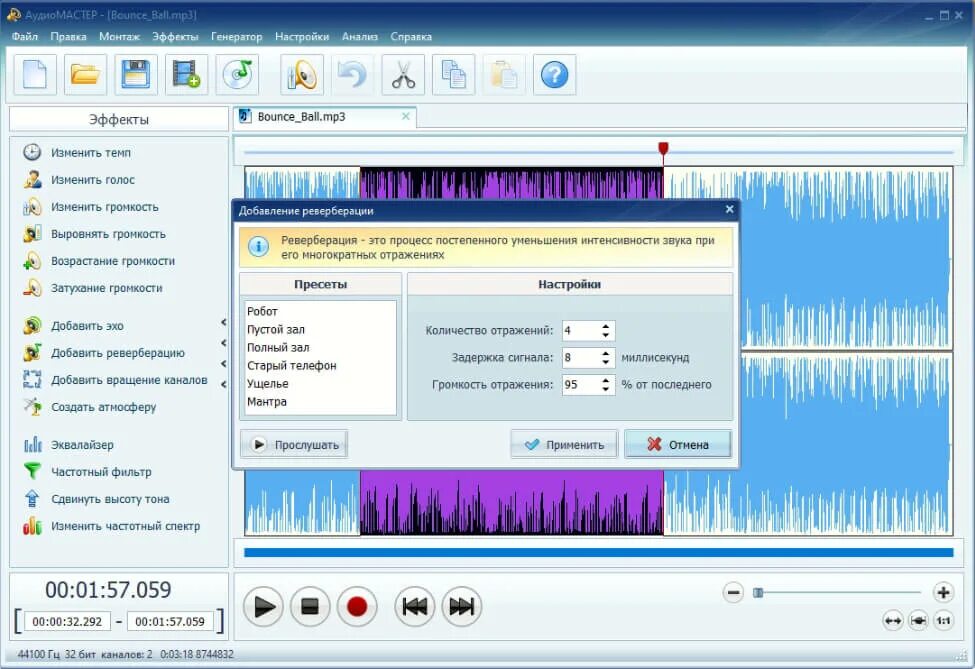Viewport: 975px width, 669px height.
Task: Copy the selection with the toolbar copy icon
Action: coord(453,75)
